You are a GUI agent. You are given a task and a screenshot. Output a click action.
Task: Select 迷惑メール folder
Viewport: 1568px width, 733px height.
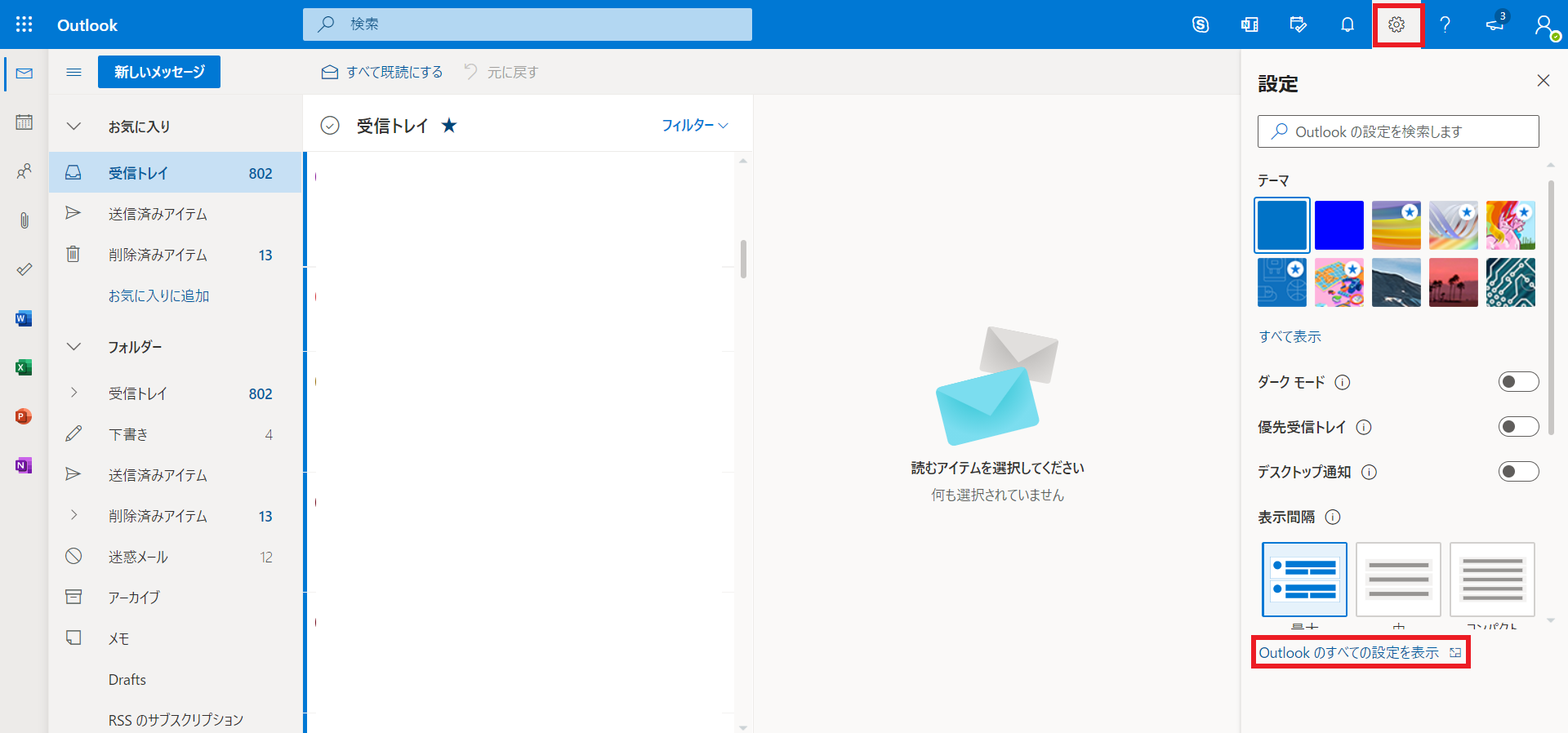[x=138, y=557]
